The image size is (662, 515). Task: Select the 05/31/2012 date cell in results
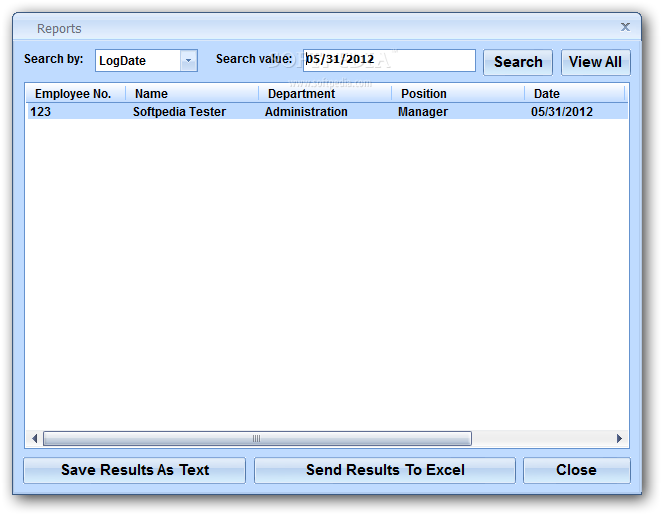(562, 112)
